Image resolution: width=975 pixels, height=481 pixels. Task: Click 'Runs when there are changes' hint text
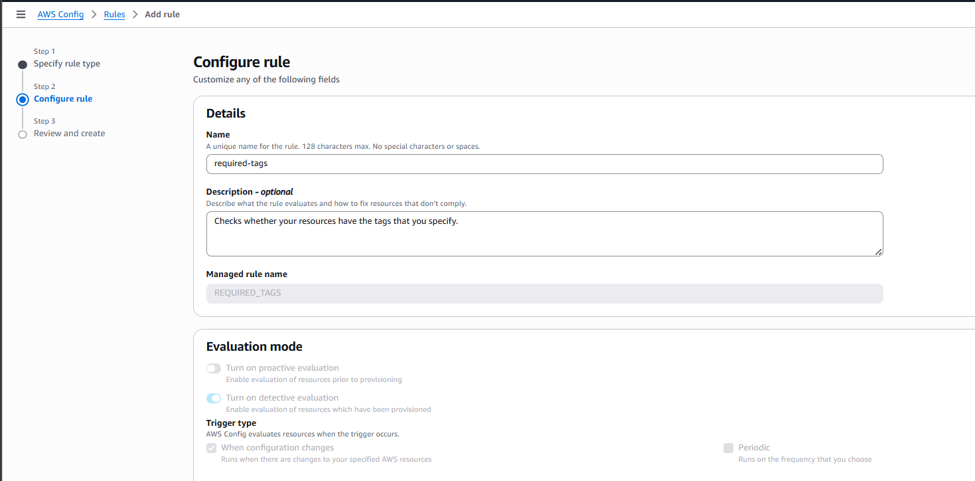click(x=326, y=459)
